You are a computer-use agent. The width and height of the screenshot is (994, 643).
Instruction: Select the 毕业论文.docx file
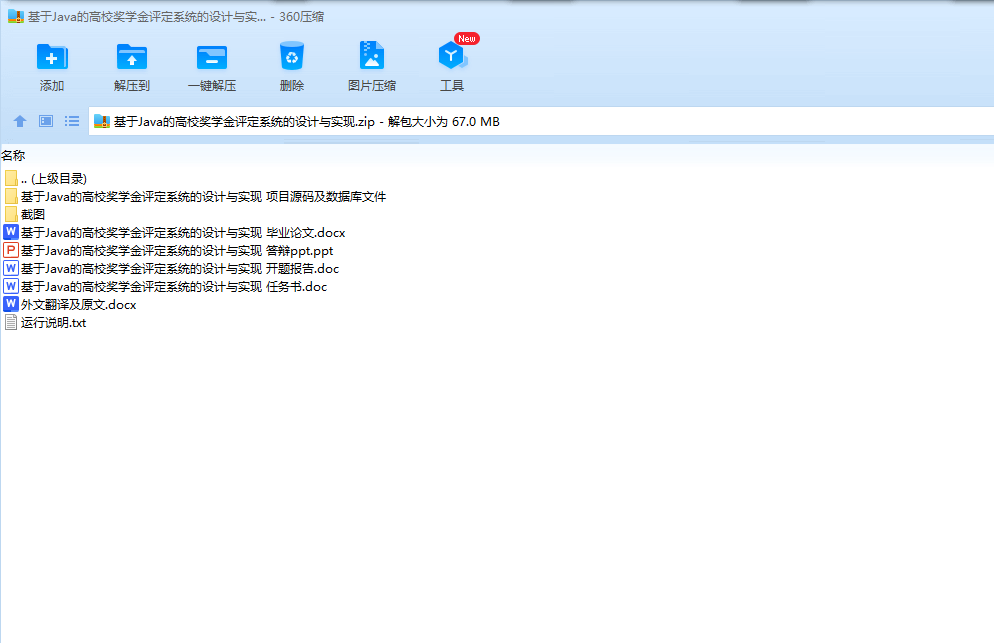click(x=175, y=233)
